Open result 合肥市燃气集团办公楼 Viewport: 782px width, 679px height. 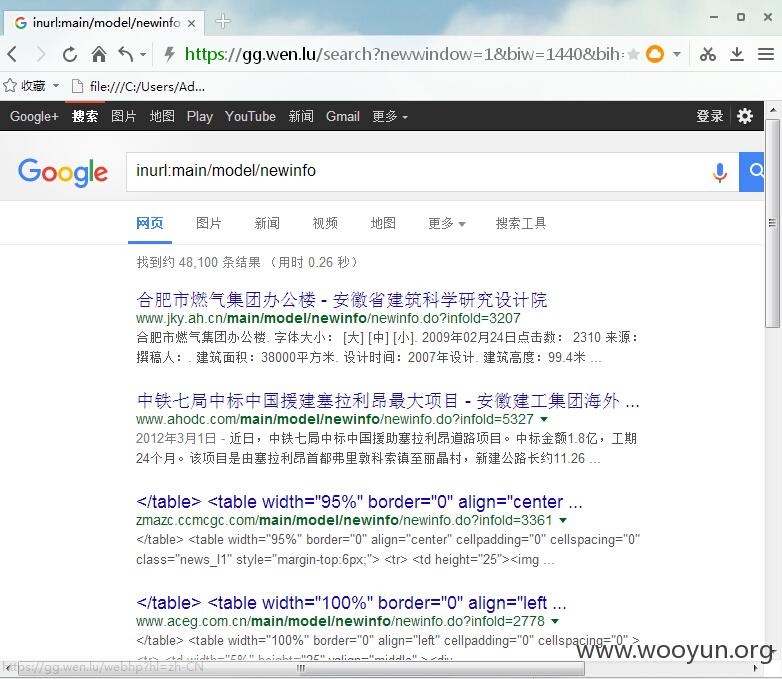coord(342,300)
